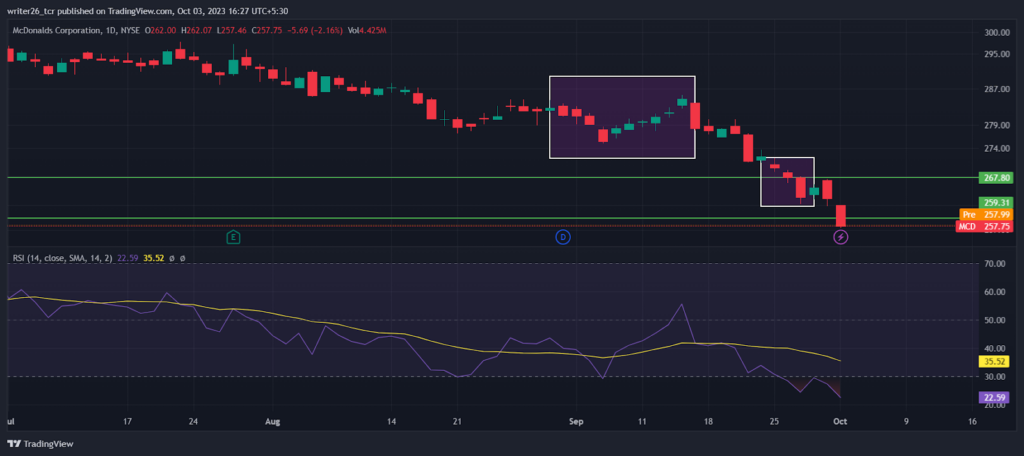
Task: Click the 17 date label on time axis
Action: [127, 421]
